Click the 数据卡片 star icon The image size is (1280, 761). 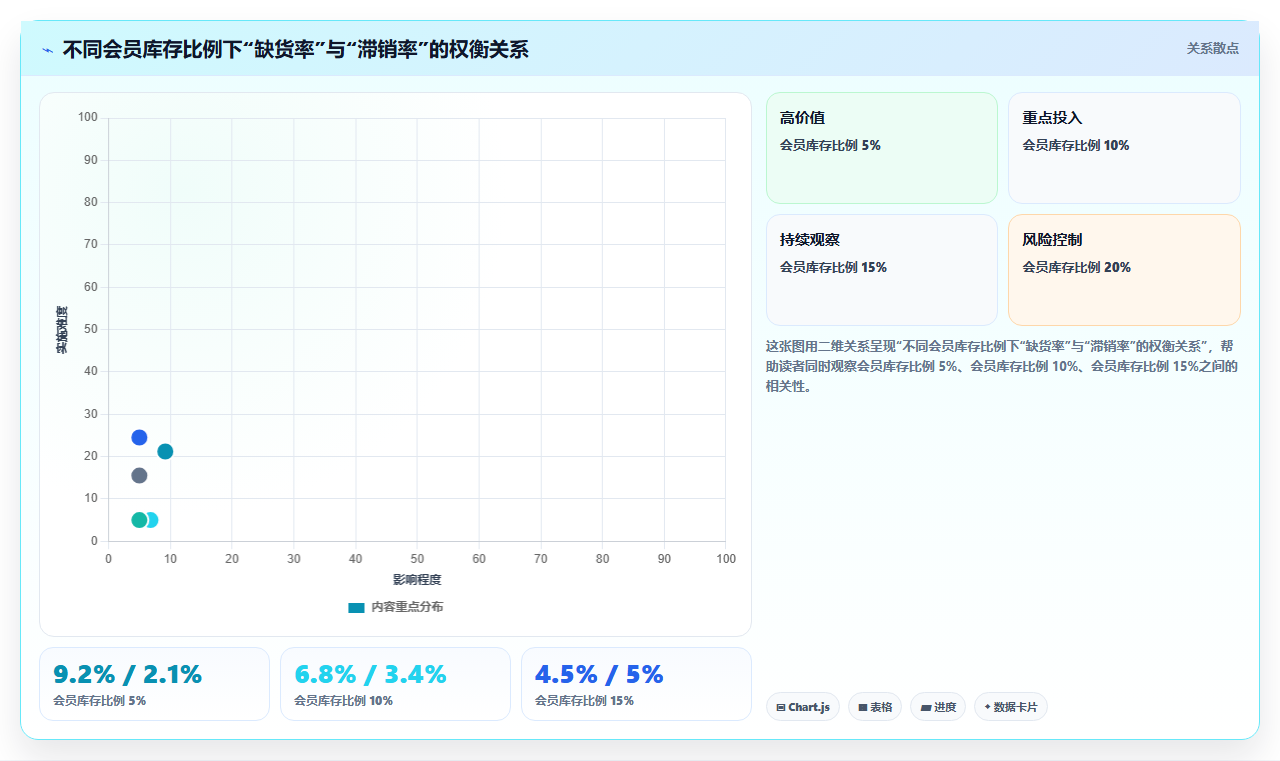(x=987, y=707)
